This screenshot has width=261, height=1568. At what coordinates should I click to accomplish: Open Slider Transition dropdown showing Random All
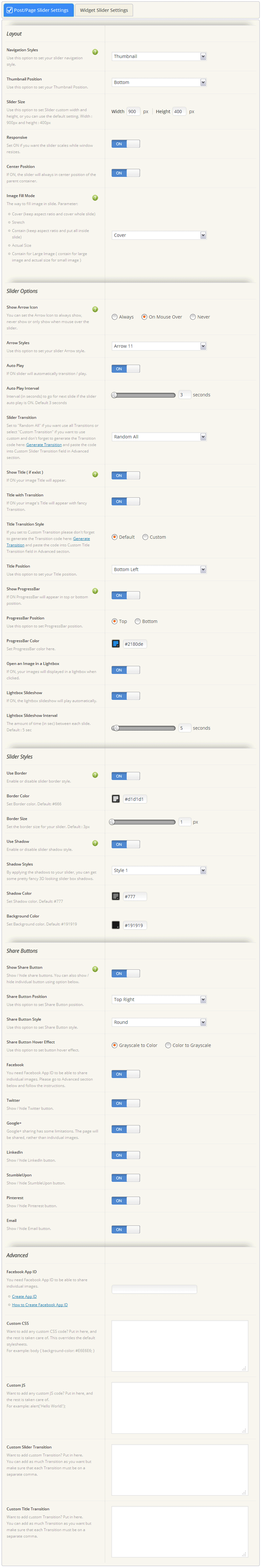(x=159, y=436)
